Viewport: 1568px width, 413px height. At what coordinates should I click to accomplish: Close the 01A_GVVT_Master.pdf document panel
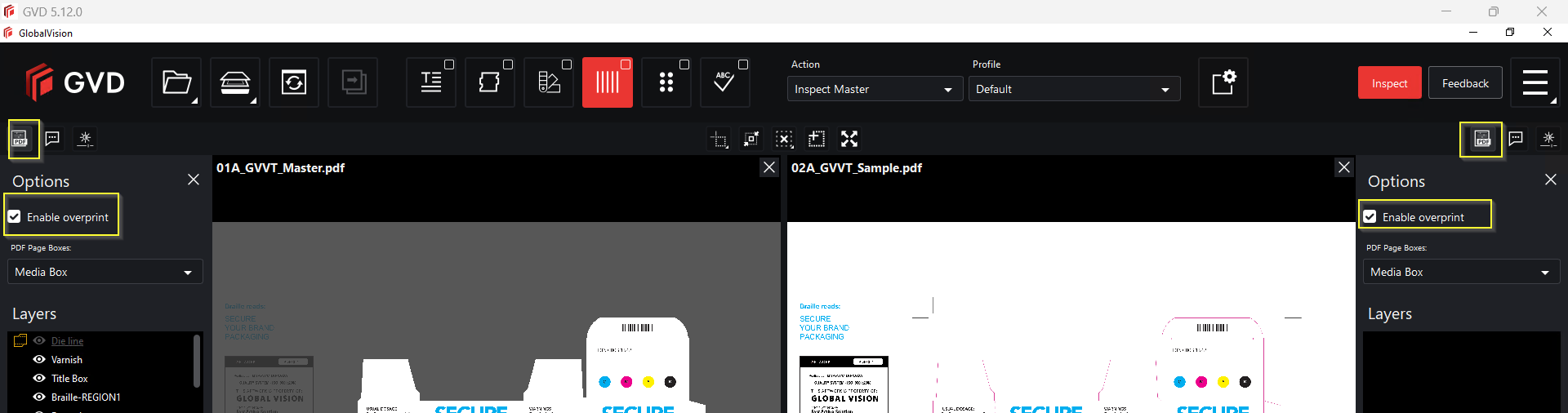[x=768, y=167]
